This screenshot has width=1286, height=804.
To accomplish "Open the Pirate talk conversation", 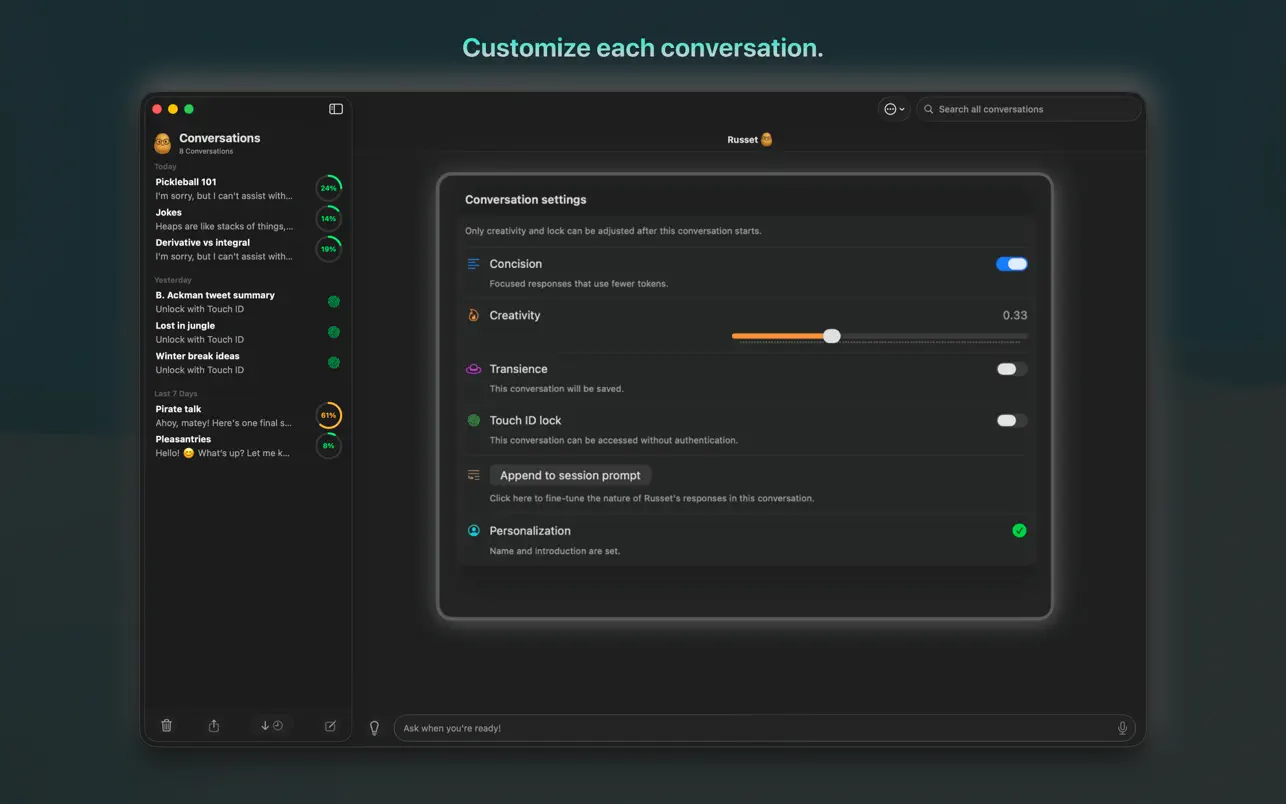I will [x=248, y=415].
